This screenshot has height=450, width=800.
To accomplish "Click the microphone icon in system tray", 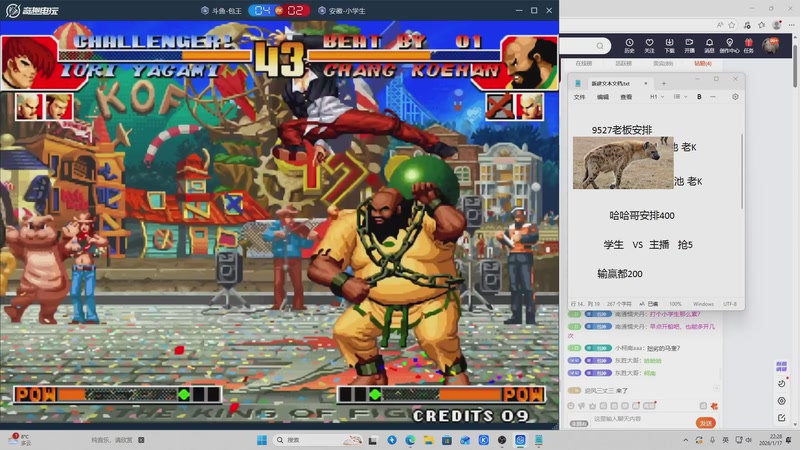I will [713, 440].
